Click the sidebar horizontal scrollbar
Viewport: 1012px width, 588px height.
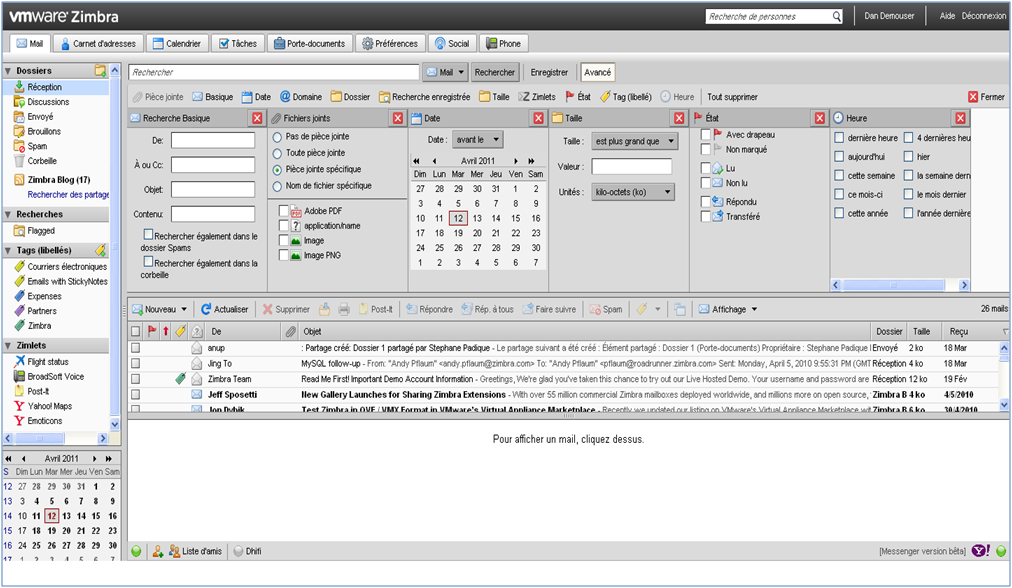pyautogui.click(x=39, y=439)
